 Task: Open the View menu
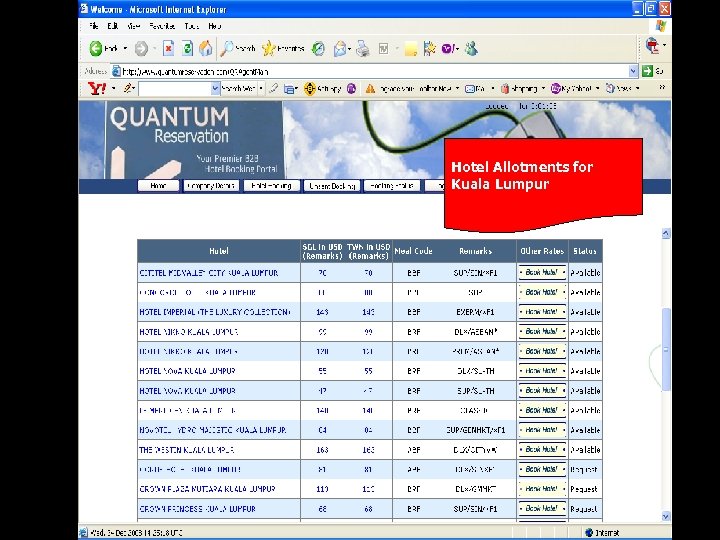(x=134, y=26)
